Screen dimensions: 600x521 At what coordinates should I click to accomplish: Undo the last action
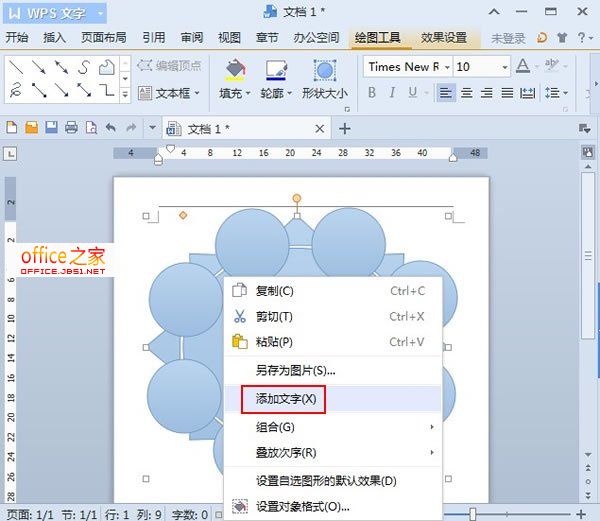(111, 127)
